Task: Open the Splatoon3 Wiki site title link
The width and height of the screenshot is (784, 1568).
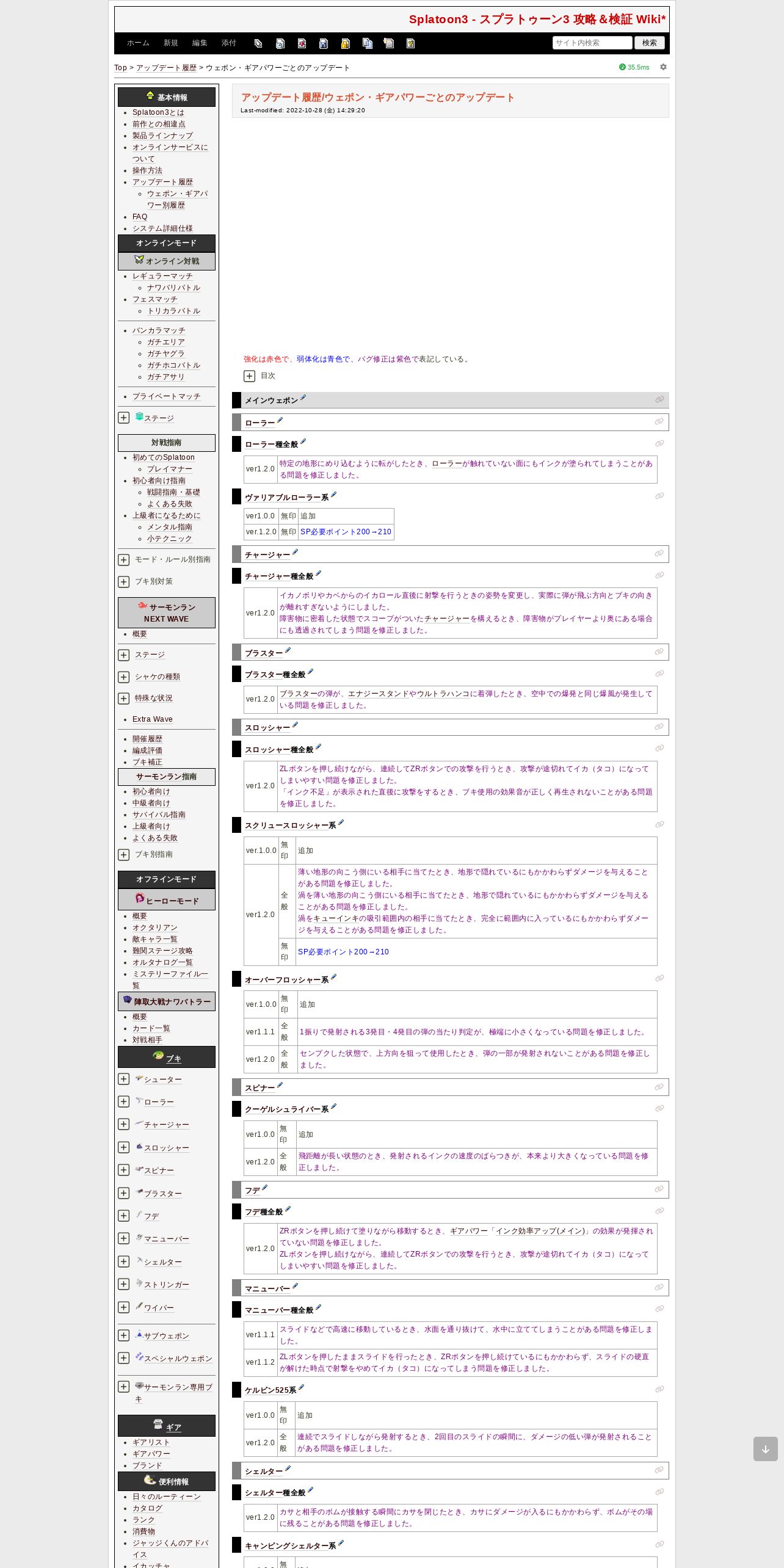Action: 537,20
